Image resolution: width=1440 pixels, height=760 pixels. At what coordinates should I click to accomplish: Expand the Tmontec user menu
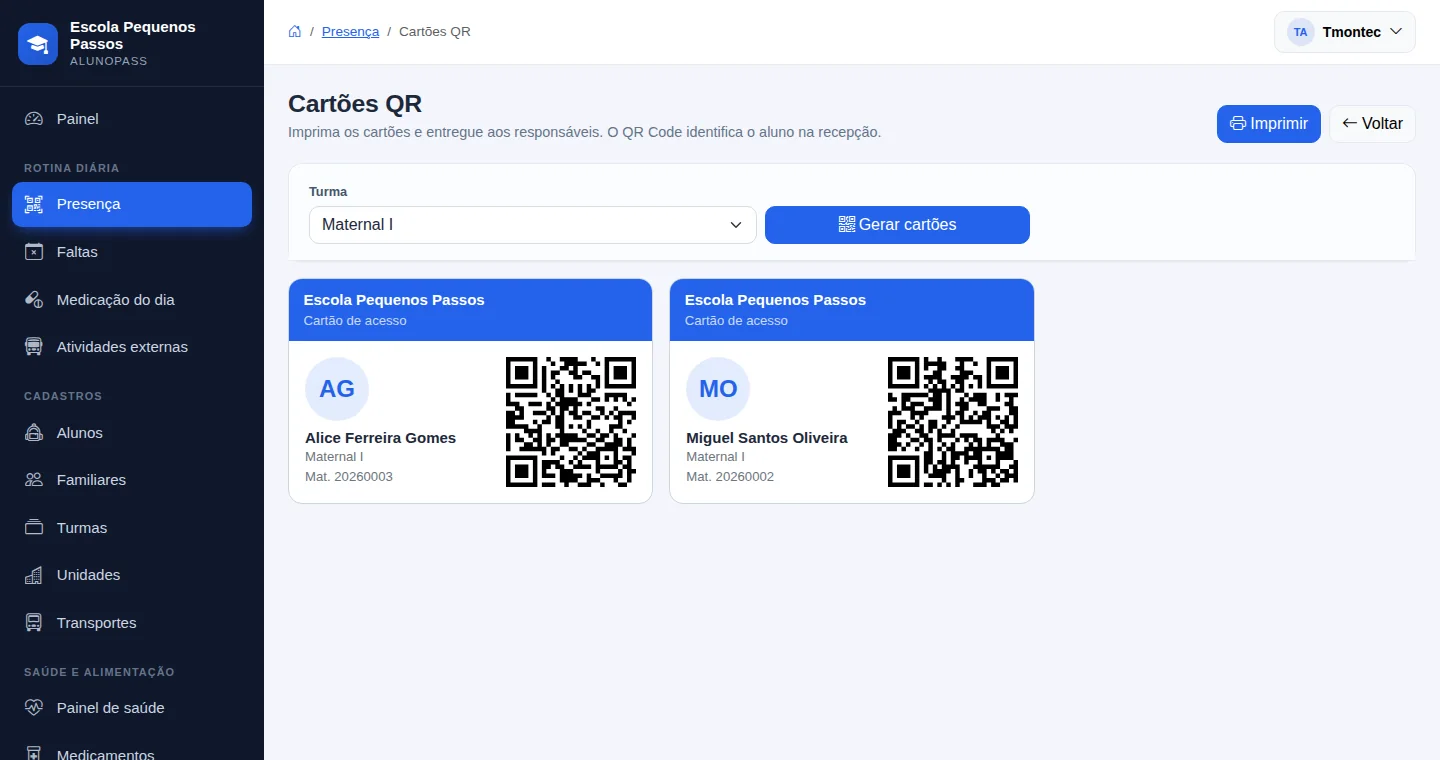point(1344,32)
